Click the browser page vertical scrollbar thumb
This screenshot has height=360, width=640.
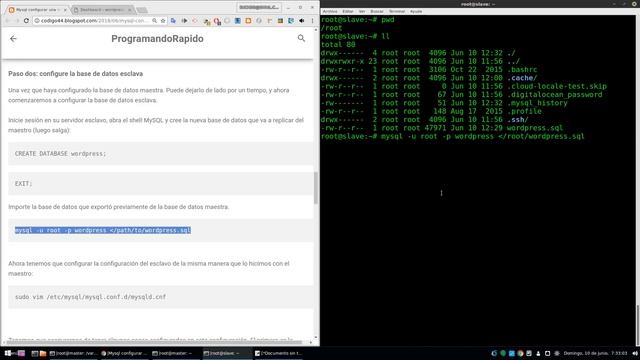pos(316,188)
